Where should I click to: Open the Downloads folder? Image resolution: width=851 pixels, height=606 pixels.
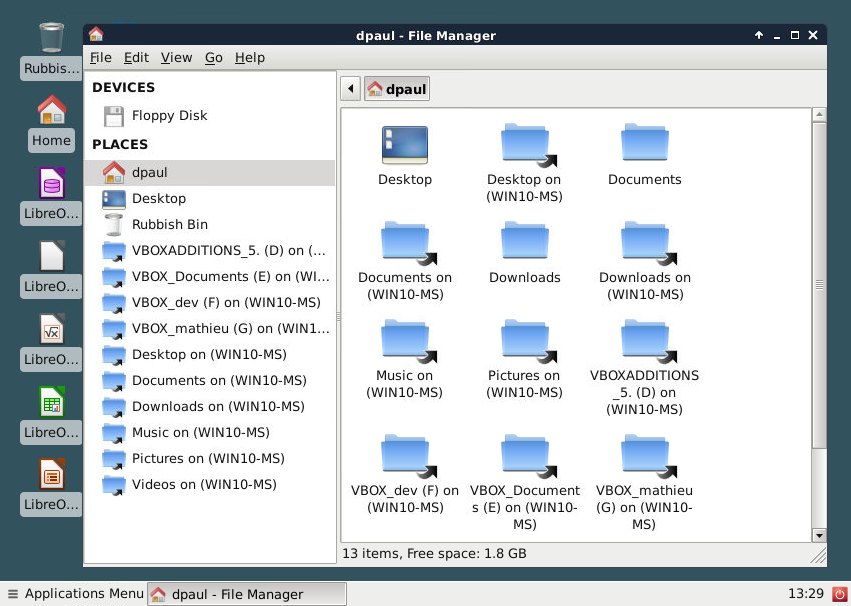(x=524, y=241)
